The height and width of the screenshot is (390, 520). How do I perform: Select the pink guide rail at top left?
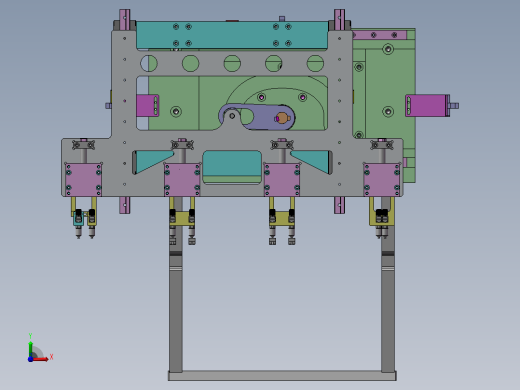pos(125,20)
